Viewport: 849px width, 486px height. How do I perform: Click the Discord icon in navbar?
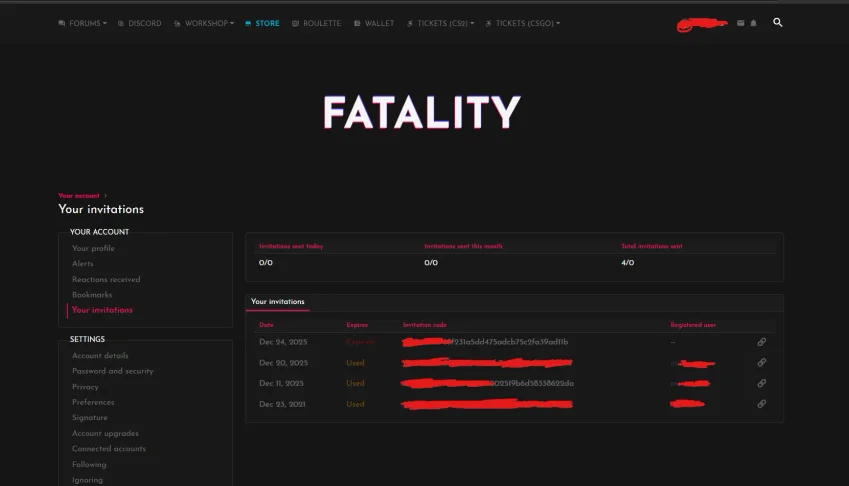(121, 23)
